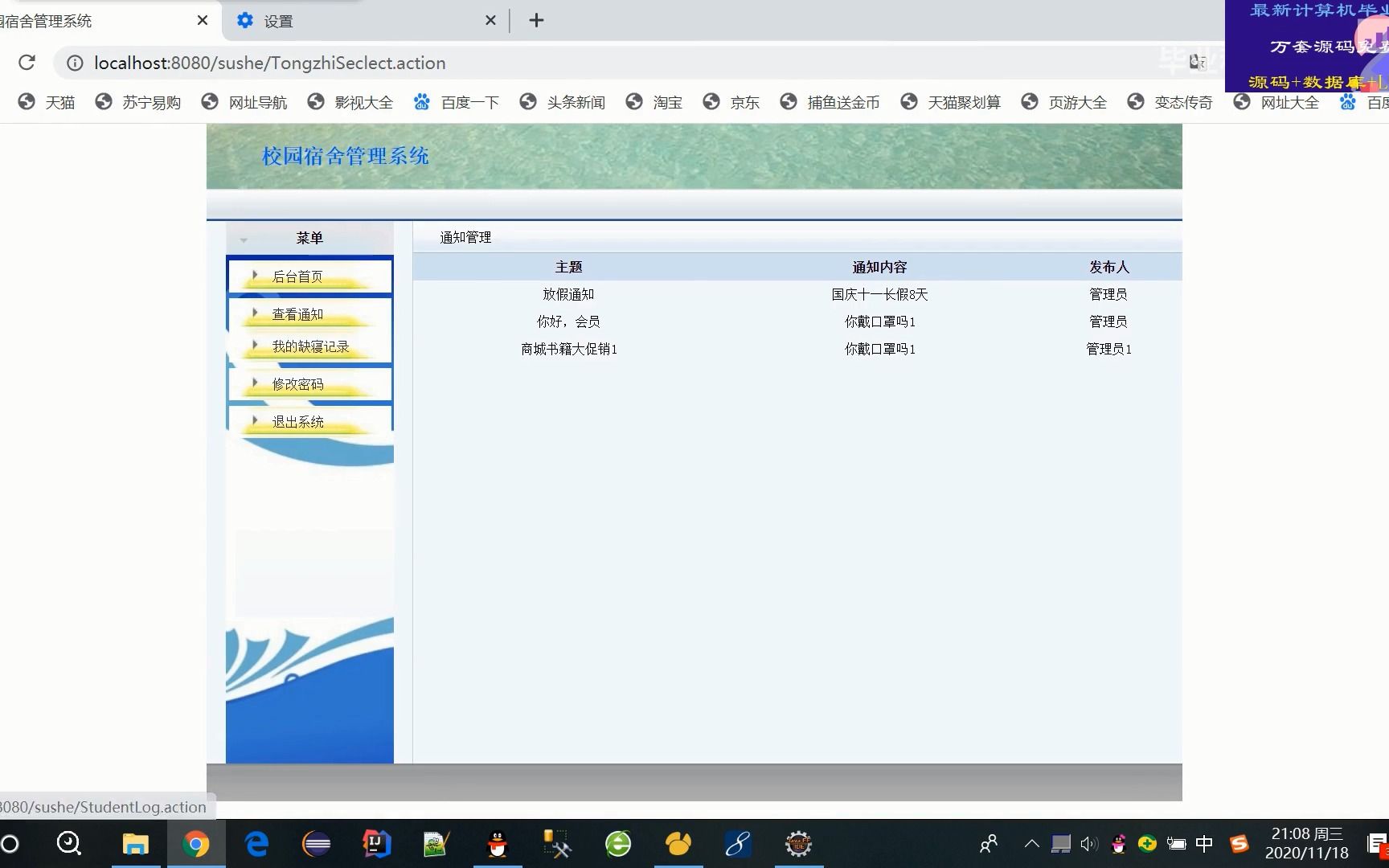Launch IntelliJ IDEA from the taskbar
The image size is (1389, 868).
pyautogui.click(x=376, y=844)
